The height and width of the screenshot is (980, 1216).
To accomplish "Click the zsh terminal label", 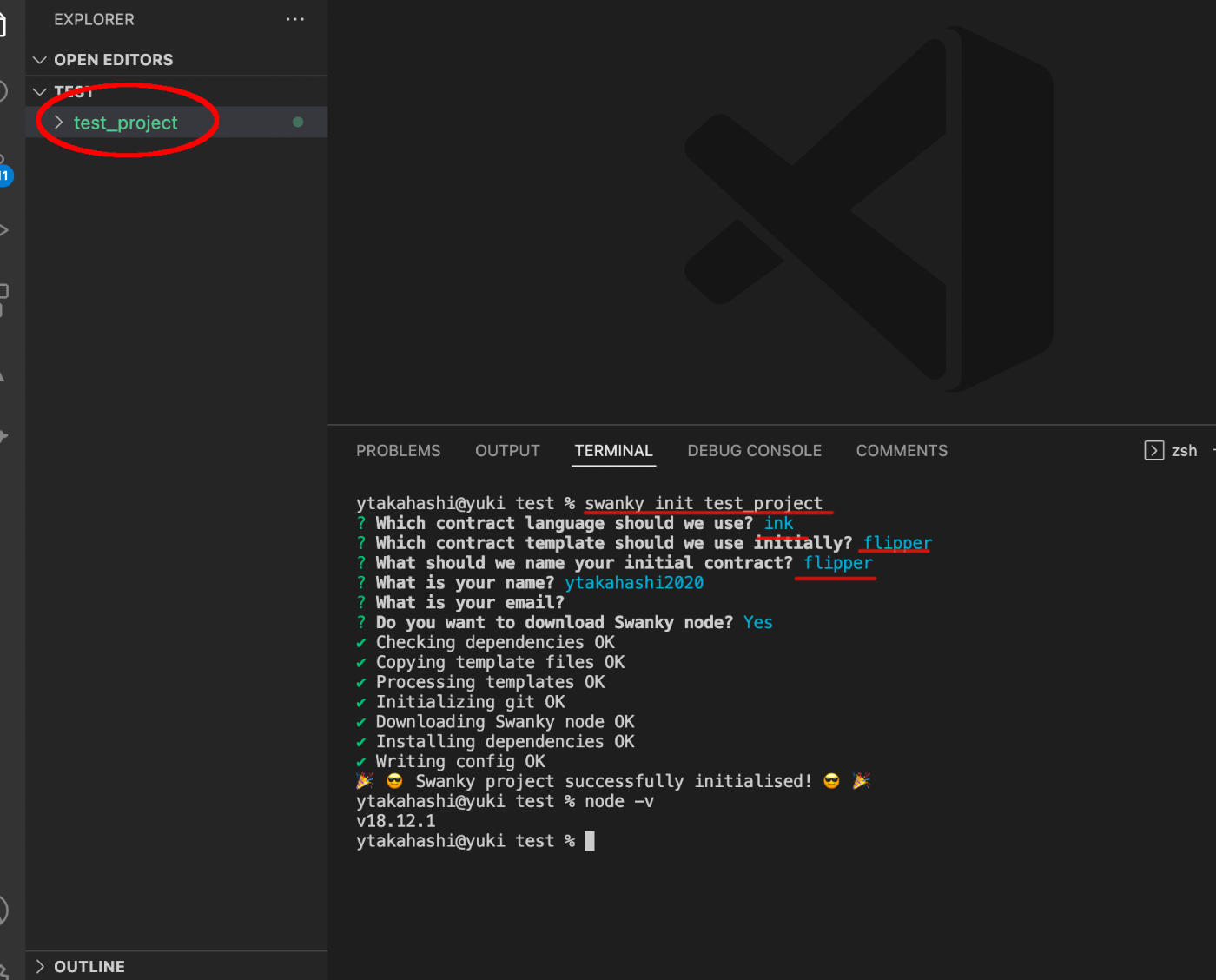I will click(1184, 451).
